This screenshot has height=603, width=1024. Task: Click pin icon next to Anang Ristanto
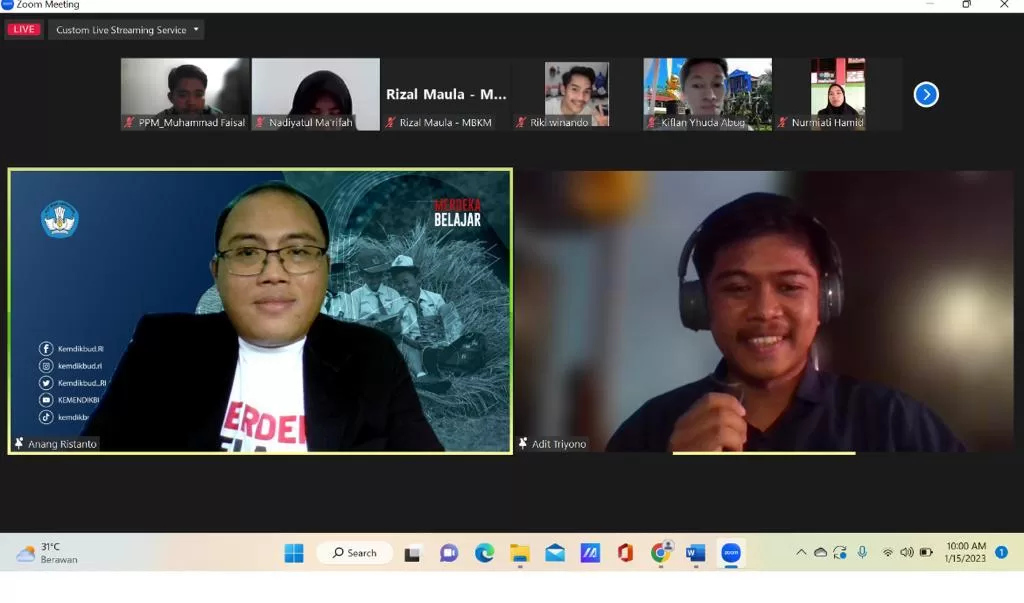pos(19,444)
